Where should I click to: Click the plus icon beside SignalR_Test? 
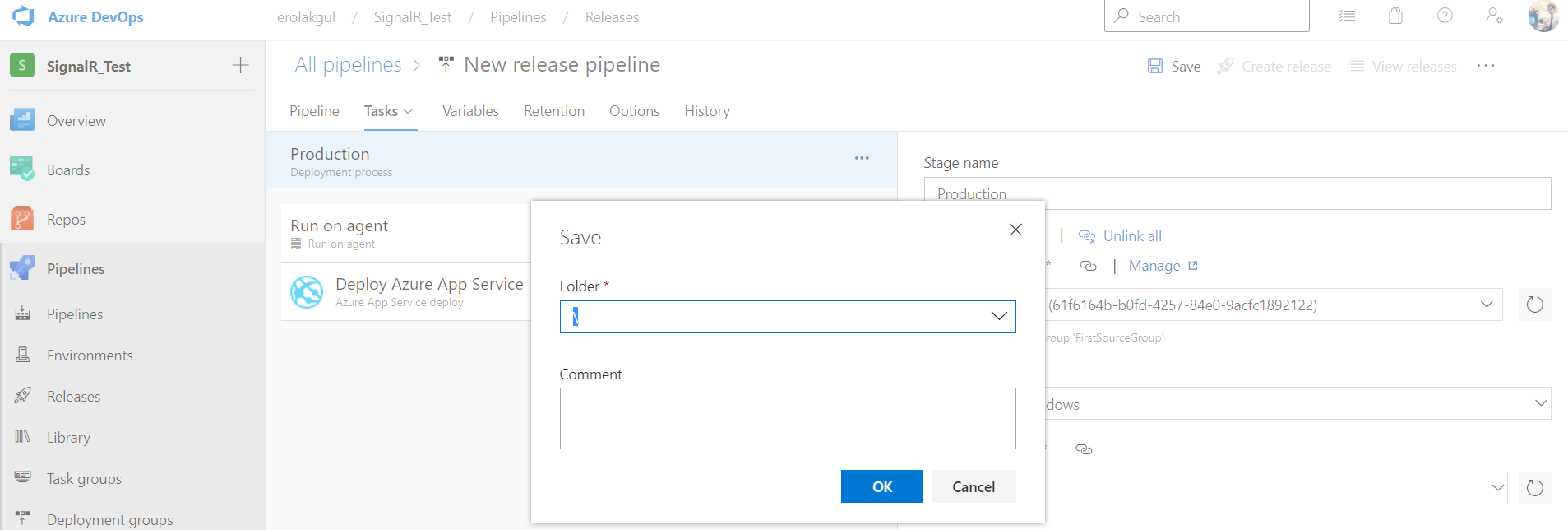(x=240, y=66)
